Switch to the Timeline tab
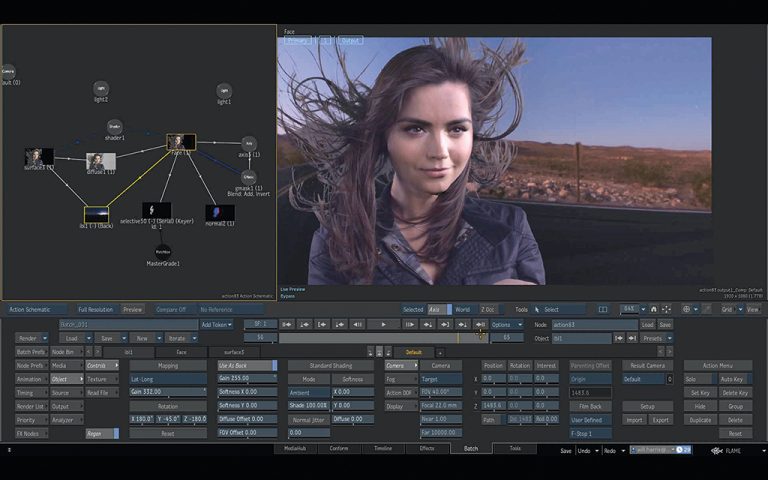Screen dimensions: 768x480 (383, 449)
